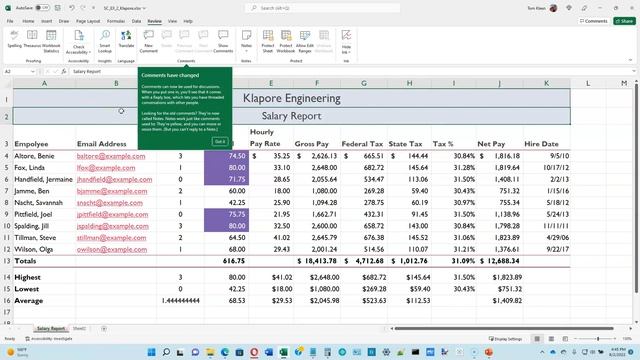Open the Thesaurus tool

(x=32, y=40)
